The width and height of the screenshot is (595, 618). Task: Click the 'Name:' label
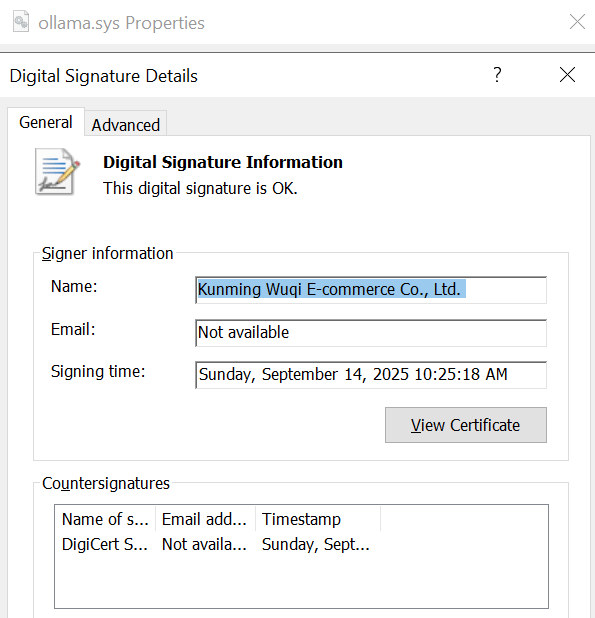click(74, 287)
